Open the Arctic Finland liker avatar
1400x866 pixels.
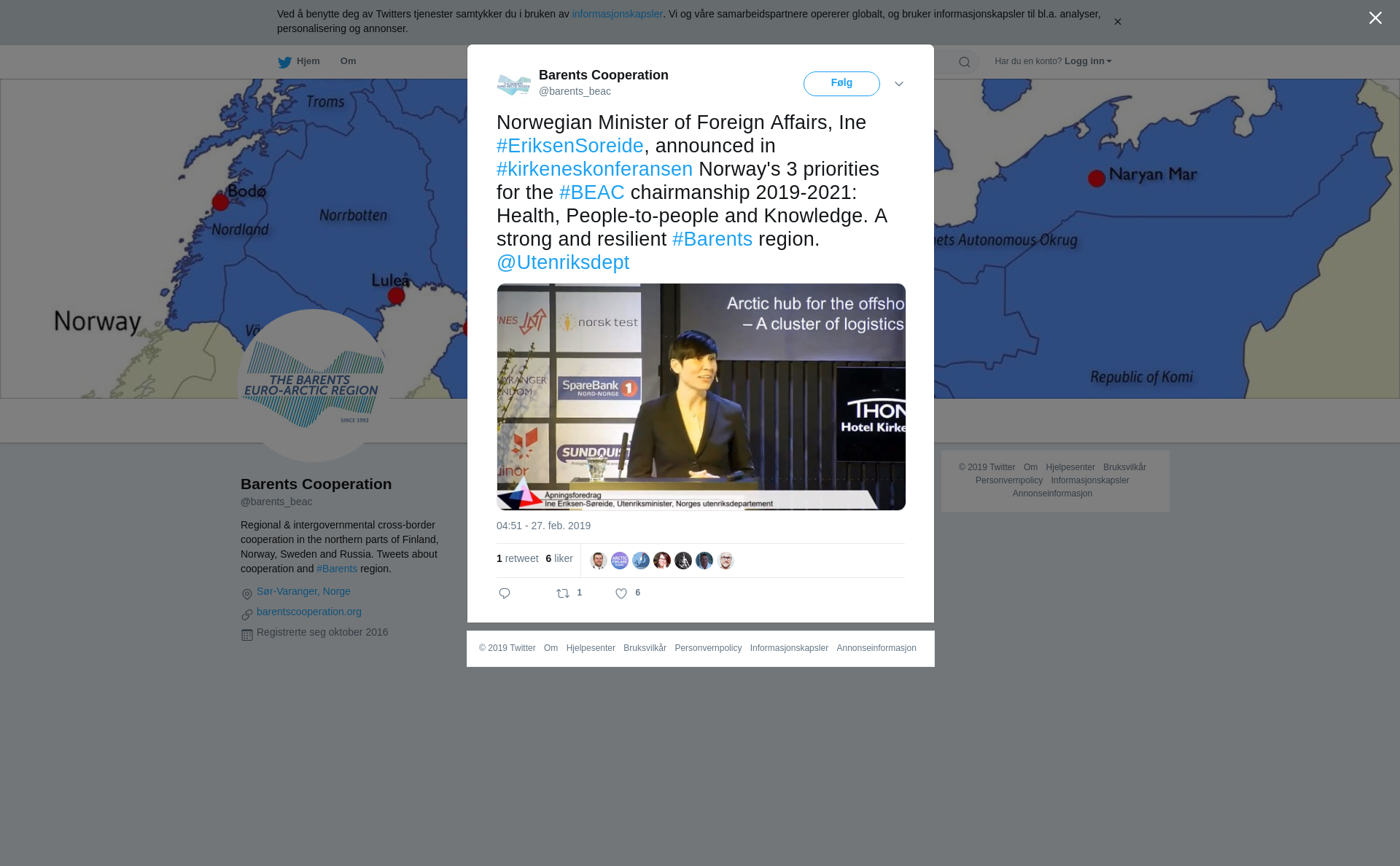click(619, 561)
